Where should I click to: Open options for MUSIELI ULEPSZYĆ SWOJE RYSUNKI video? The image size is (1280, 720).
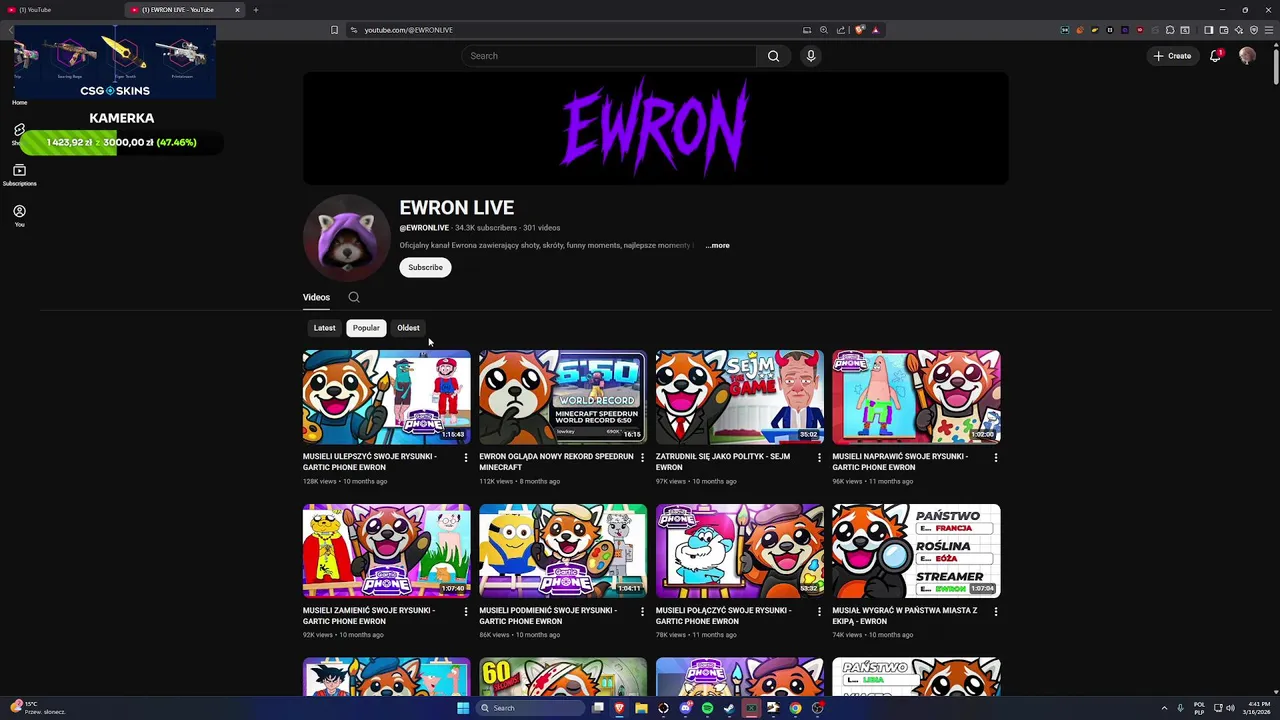coord(465,458)
